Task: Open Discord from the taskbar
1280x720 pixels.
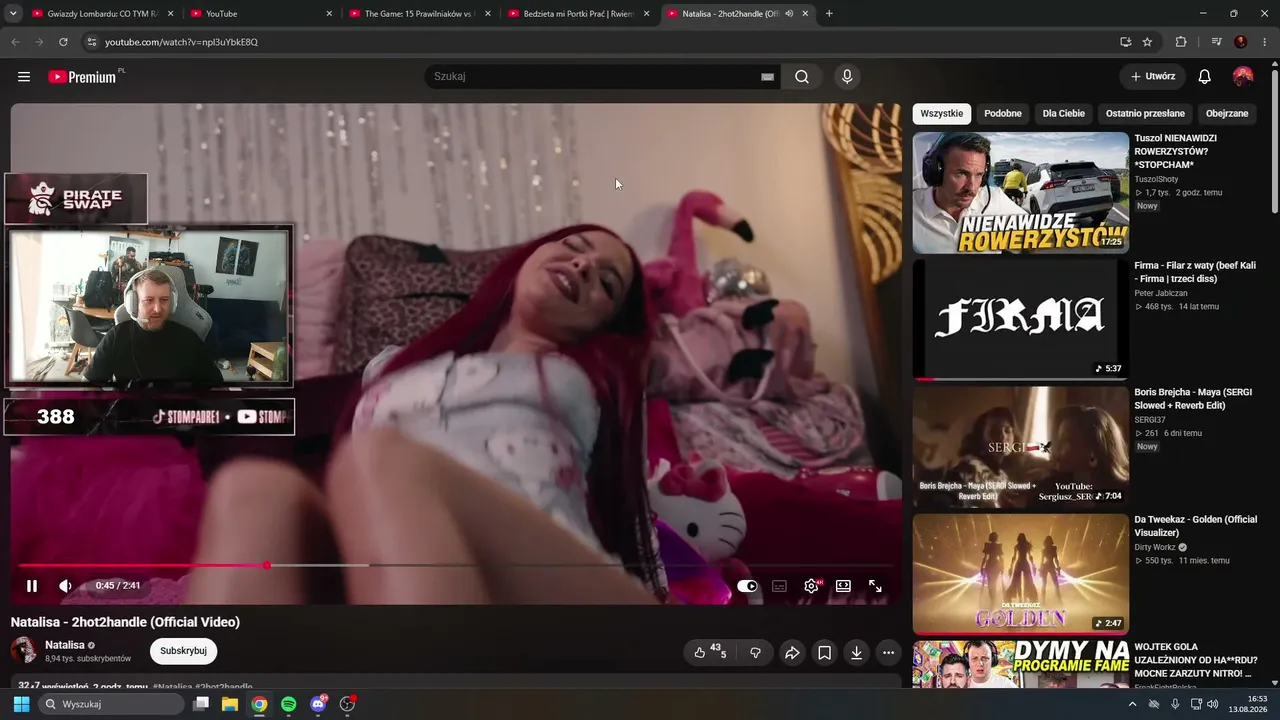Action: tap(318, 704)
